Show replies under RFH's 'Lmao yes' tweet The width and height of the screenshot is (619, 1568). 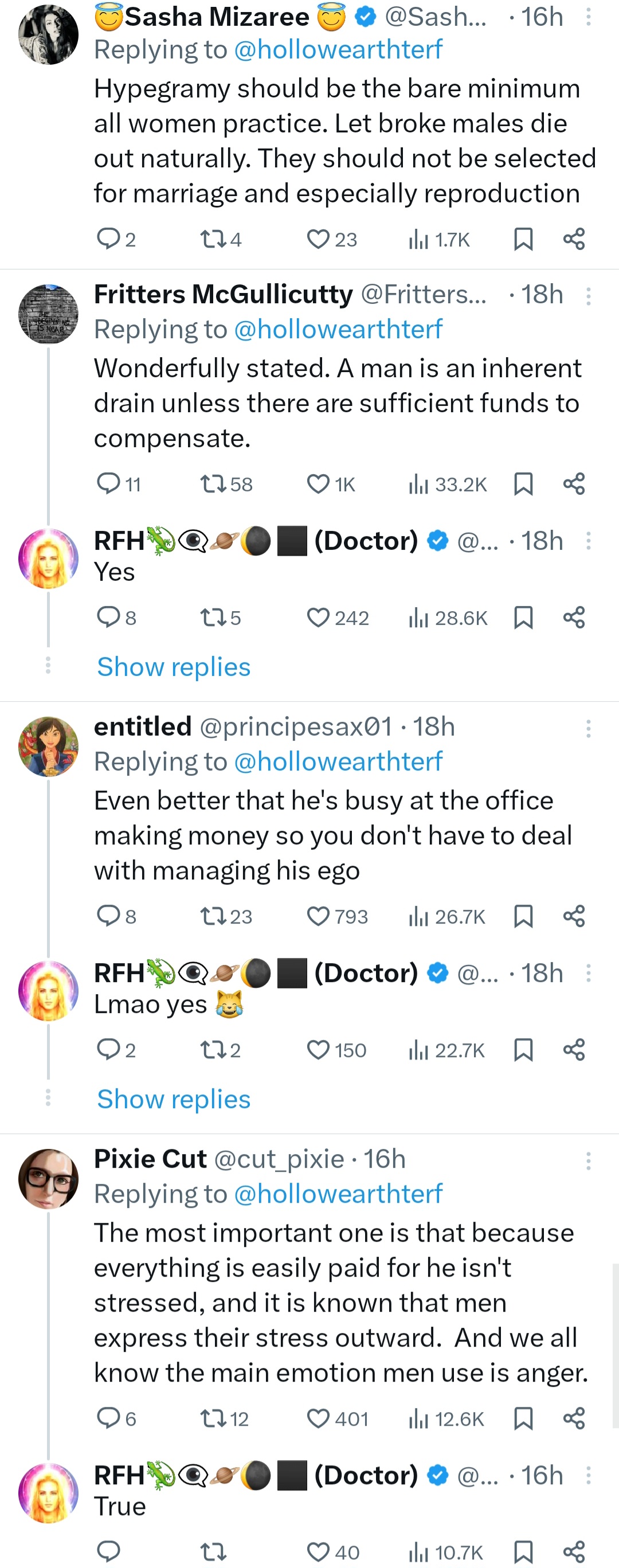click(x=174, y=1099)
